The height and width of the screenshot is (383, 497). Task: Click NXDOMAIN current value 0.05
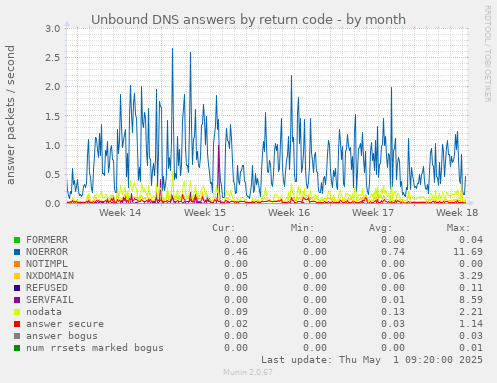[x=236, y=276]
